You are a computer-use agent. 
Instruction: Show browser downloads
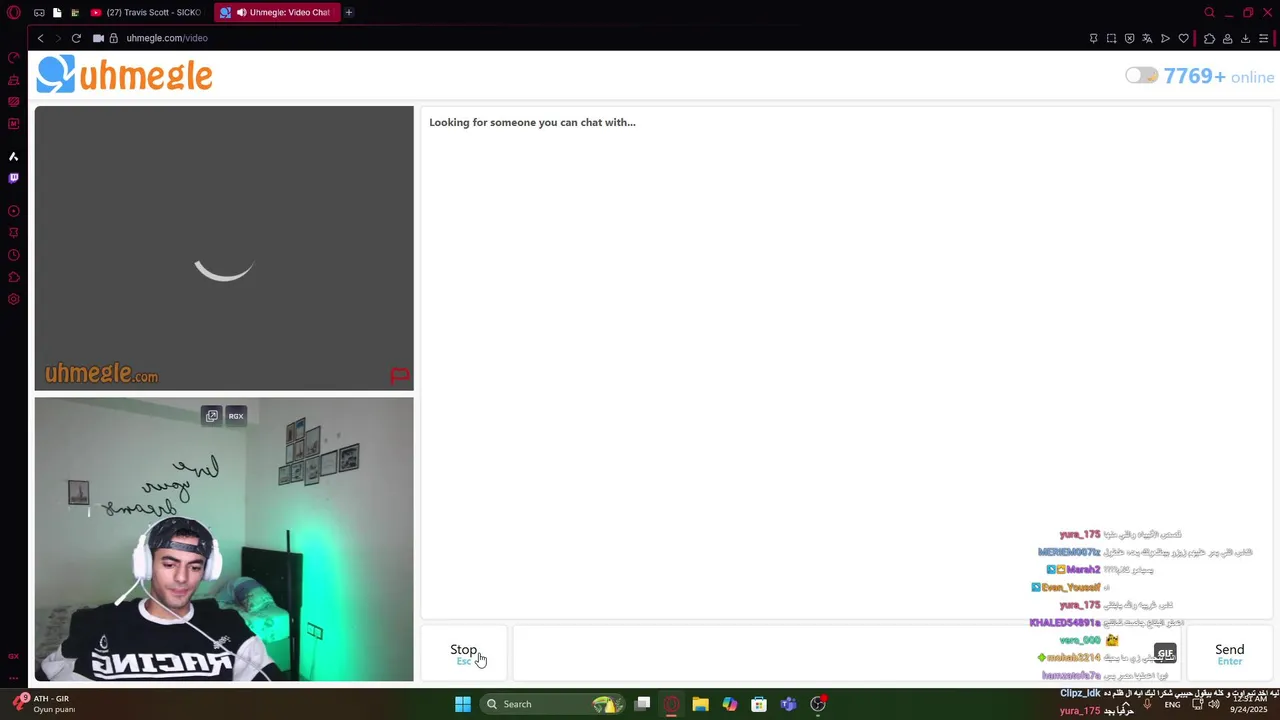click(1245, 38)
